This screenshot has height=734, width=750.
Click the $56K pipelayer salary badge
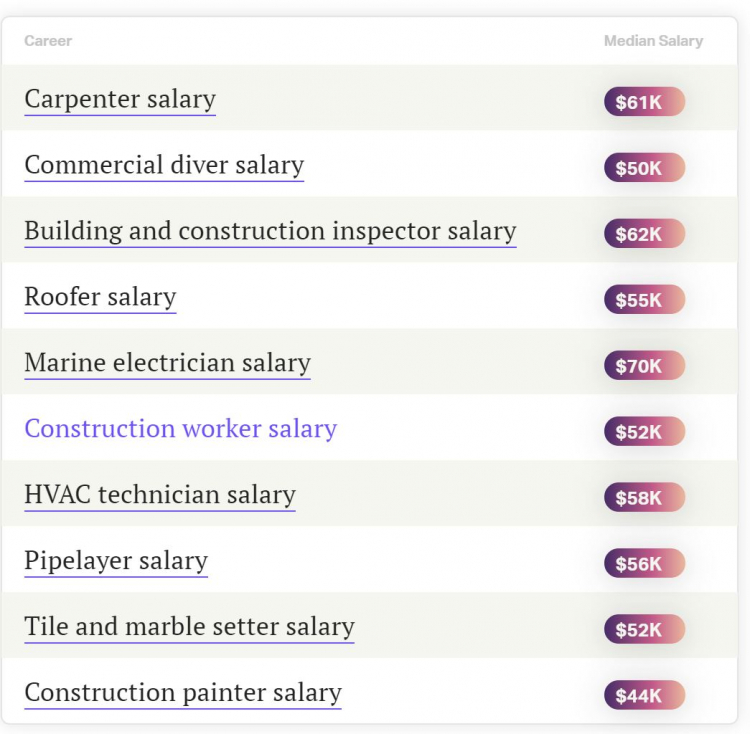tap(644, 563)
